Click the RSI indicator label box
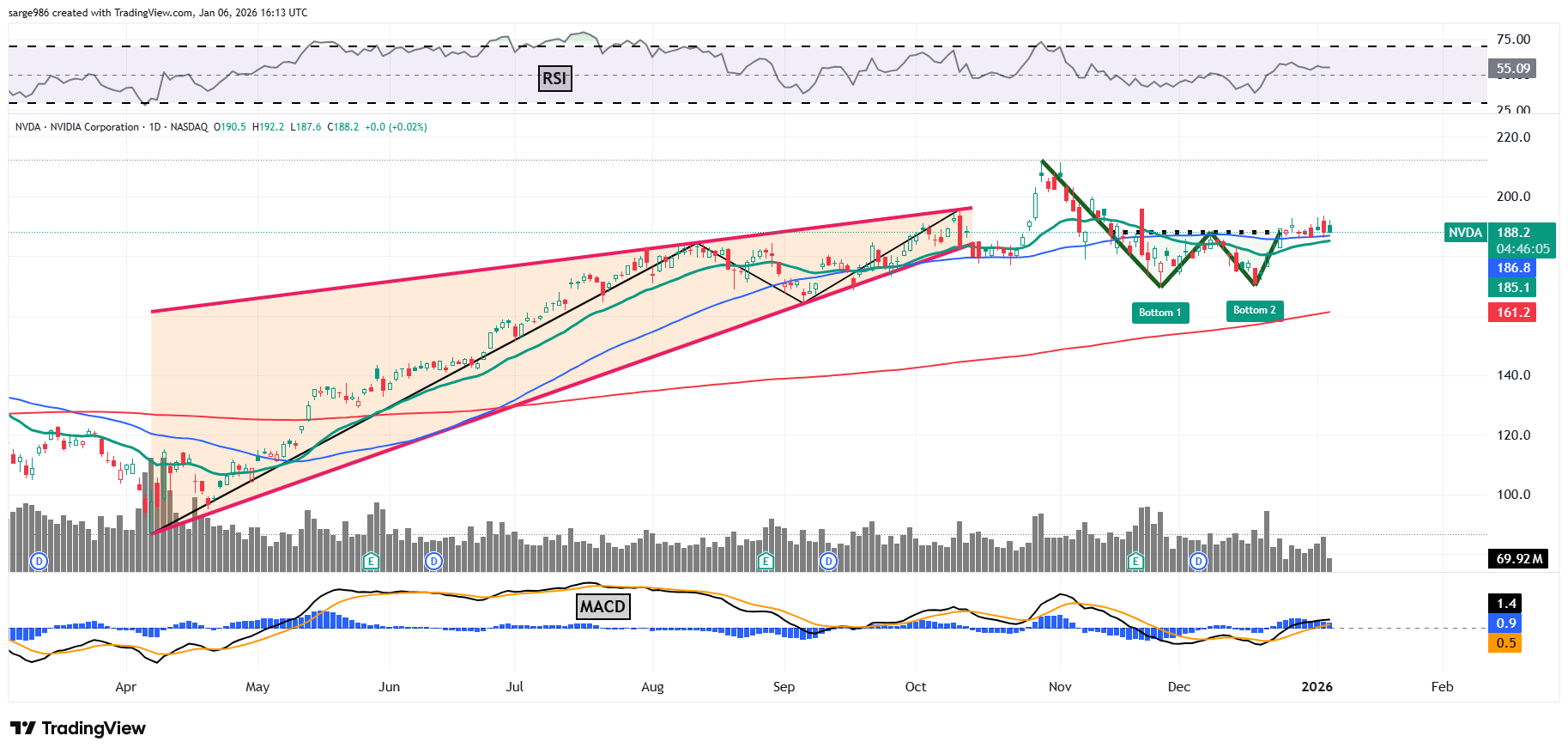This screenshot has height=754, width=1568. click(x=554, y=78)
